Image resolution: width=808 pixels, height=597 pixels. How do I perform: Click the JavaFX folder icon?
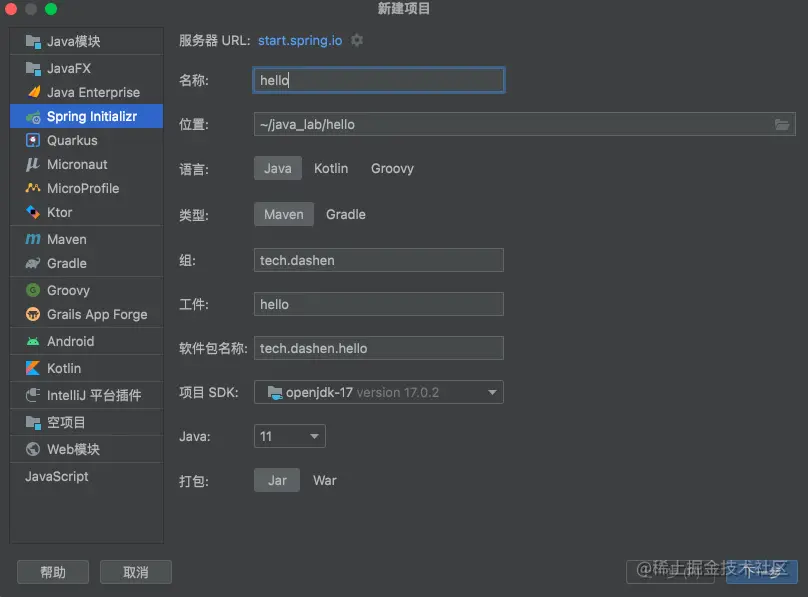click(x=33, y=69)
